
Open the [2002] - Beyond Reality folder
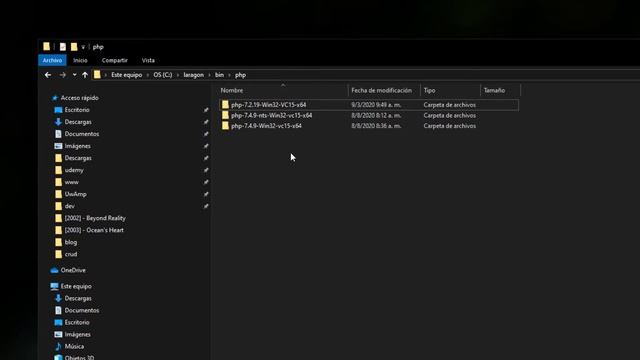(95, 218)
